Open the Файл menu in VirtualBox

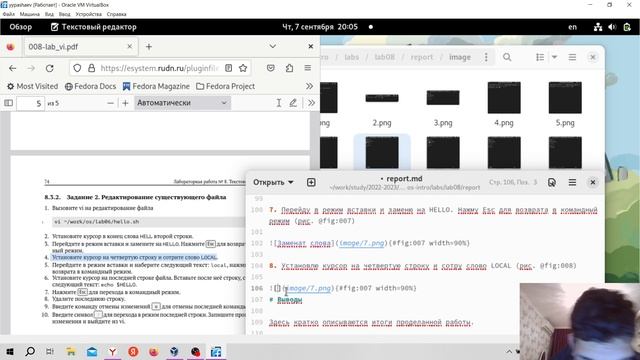(9, 14)
